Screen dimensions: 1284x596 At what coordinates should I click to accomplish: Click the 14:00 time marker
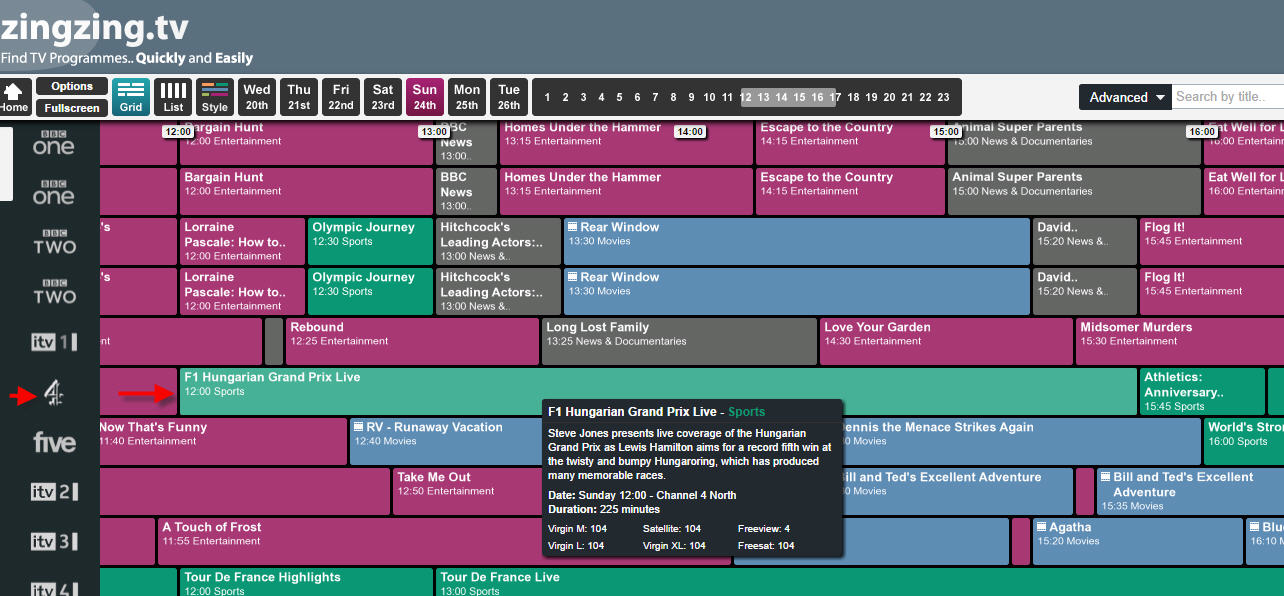tap(690, 132)
